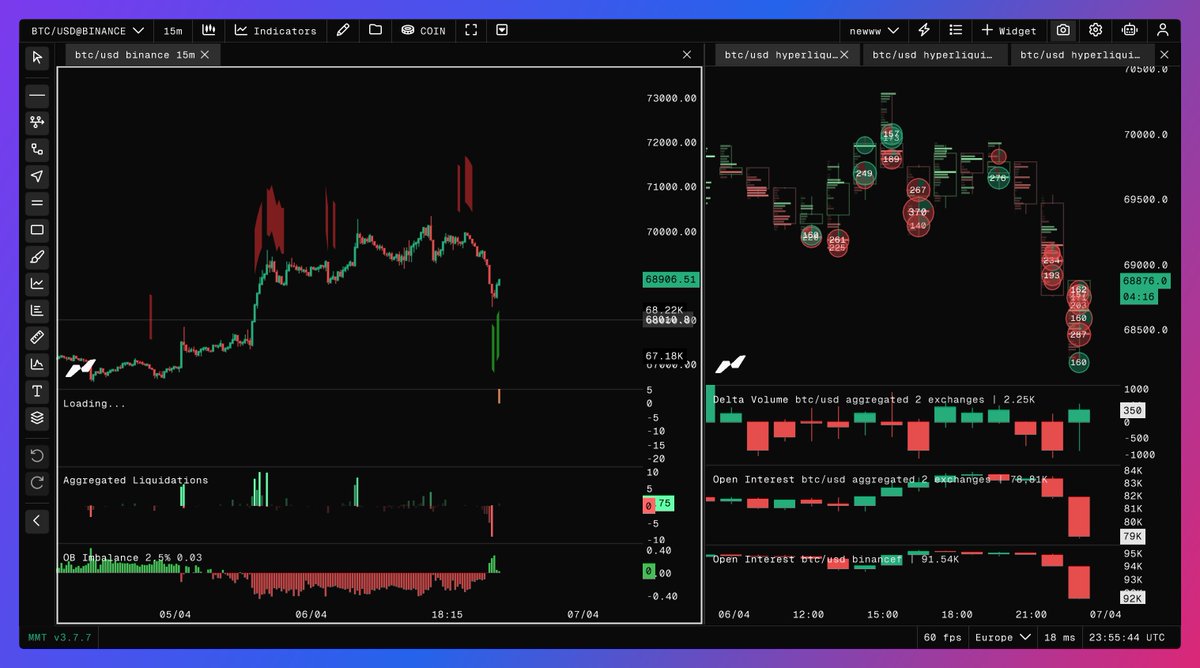Image resolution: width=1200 pixels, height=668 pixels.
Task: Select the line chart projection tool
Action: pyautogui.click(x=37, y=284)
